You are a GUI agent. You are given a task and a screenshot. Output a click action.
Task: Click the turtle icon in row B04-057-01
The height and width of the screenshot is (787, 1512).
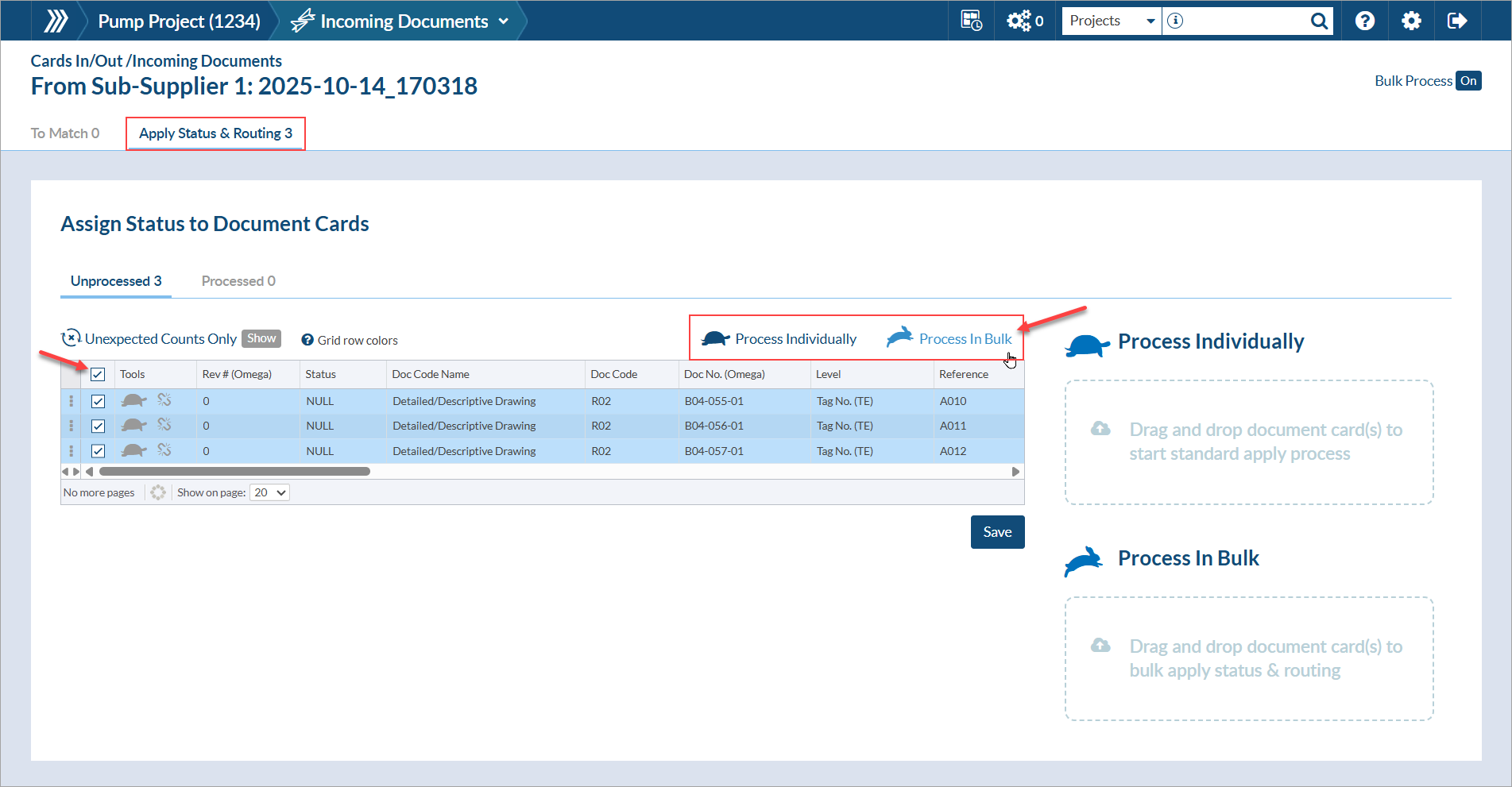[x=134, y=451]
